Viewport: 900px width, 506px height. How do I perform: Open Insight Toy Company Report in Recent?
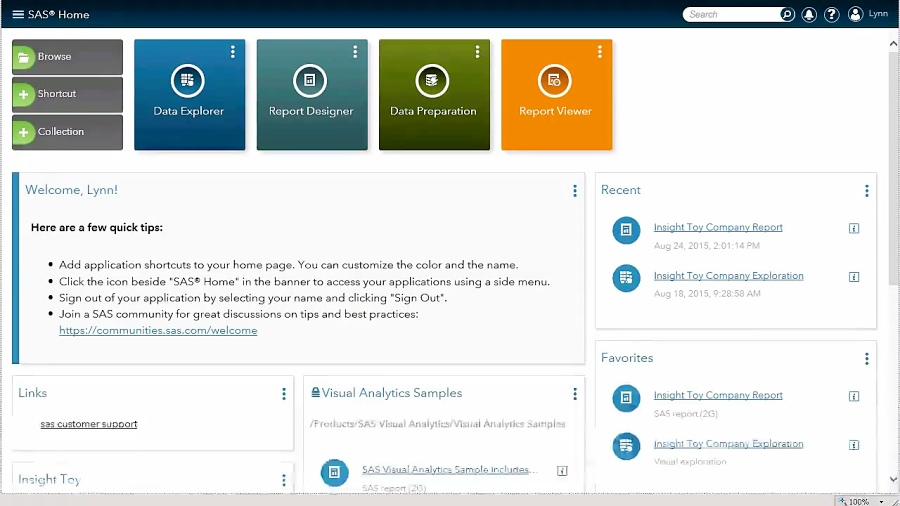pyautogui.click(x=718, y=227)
